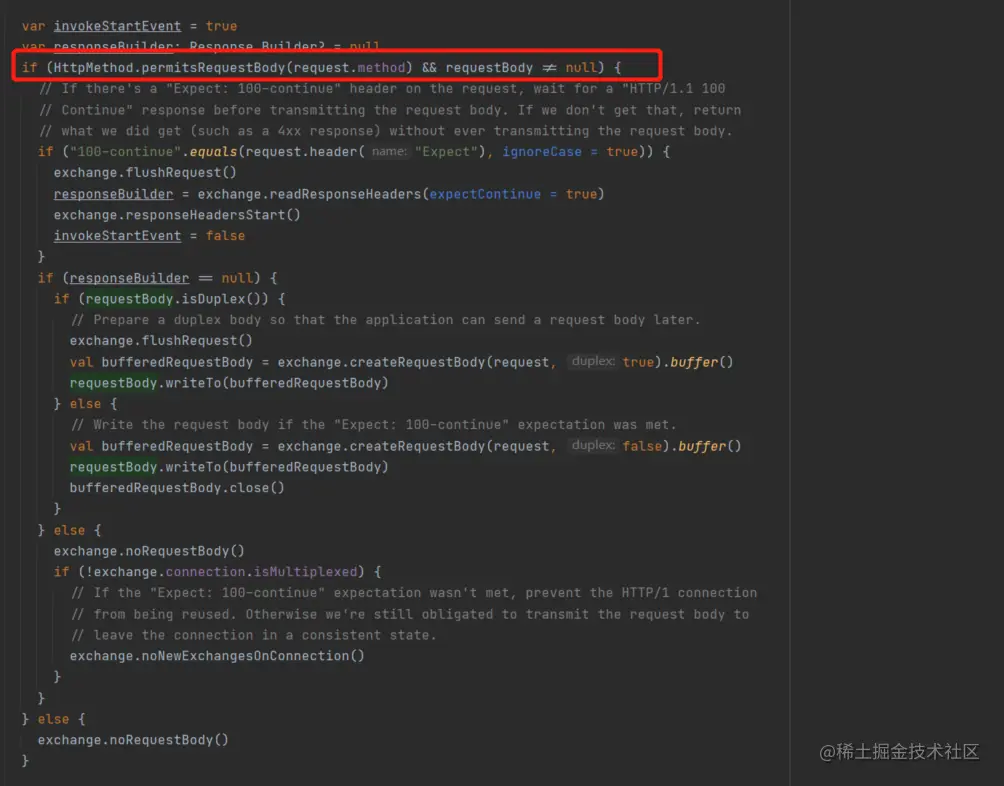Click the 'exchange.flushRequest()' under the 100-continue check
The height and width of the screenshot is (786, 1004).
[x=145, y=172]
